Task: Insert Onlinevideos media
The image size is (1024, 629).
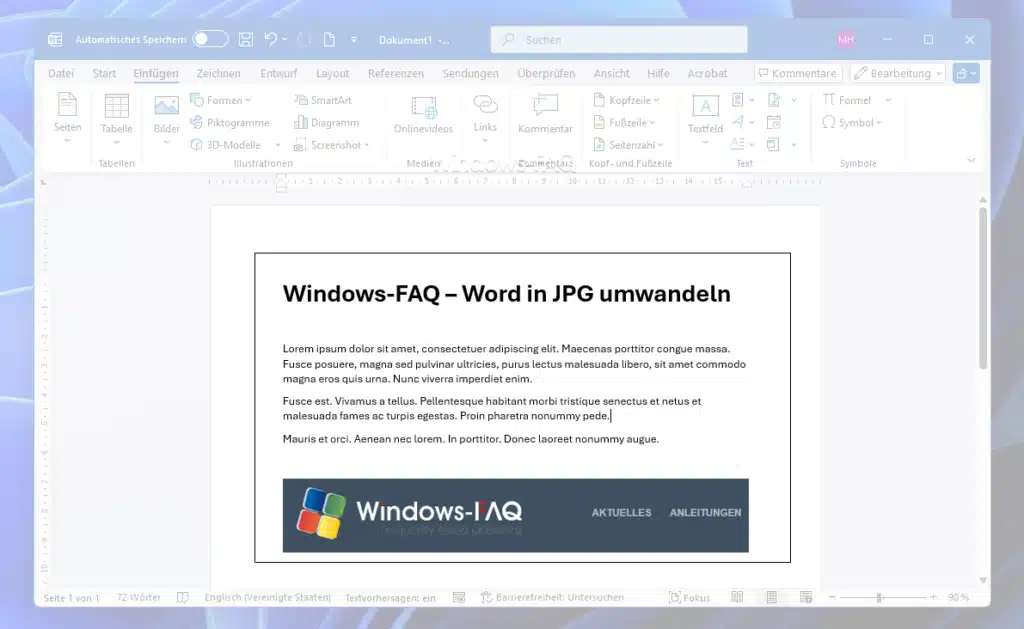Action: (x=423, y=116)
